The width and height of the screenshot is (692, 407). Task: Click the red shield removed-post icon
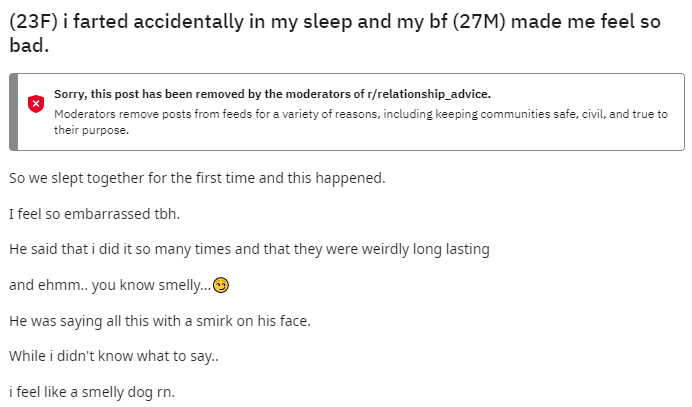(x=36, y=104)
